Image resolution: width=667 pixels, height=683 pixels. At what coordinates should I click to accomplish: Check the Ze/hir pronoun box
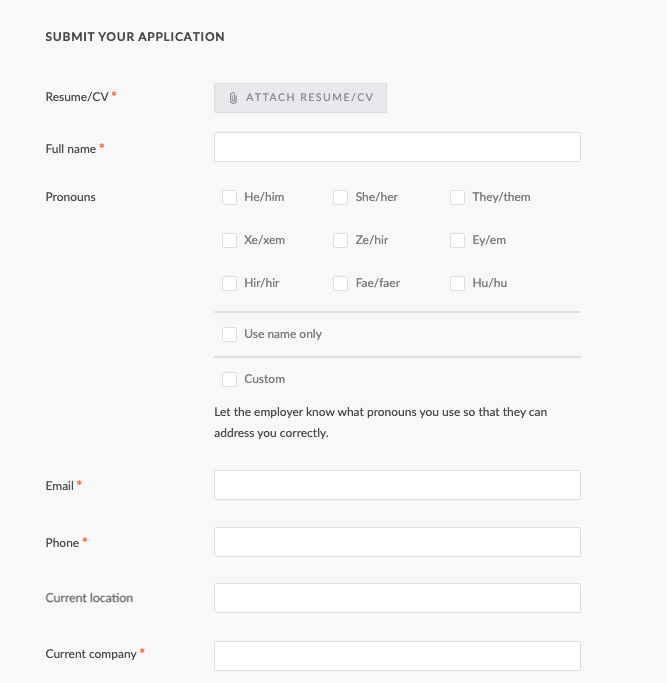coord(341,240)
